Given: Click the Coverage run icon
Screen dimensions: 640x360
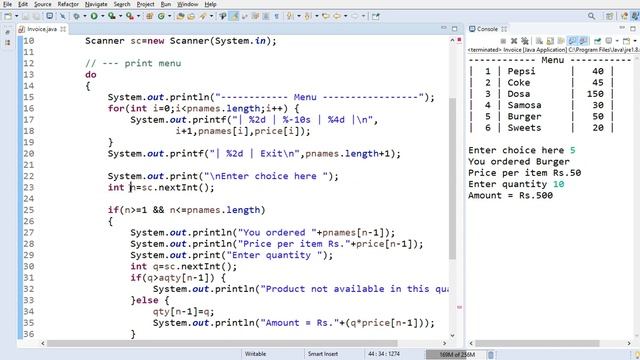Looking at the screenshot, I should [111, 16].
